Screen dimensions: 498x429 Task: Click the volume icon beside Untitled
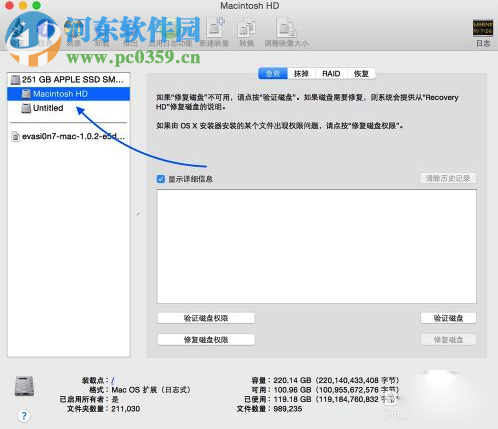coord(26,108)
